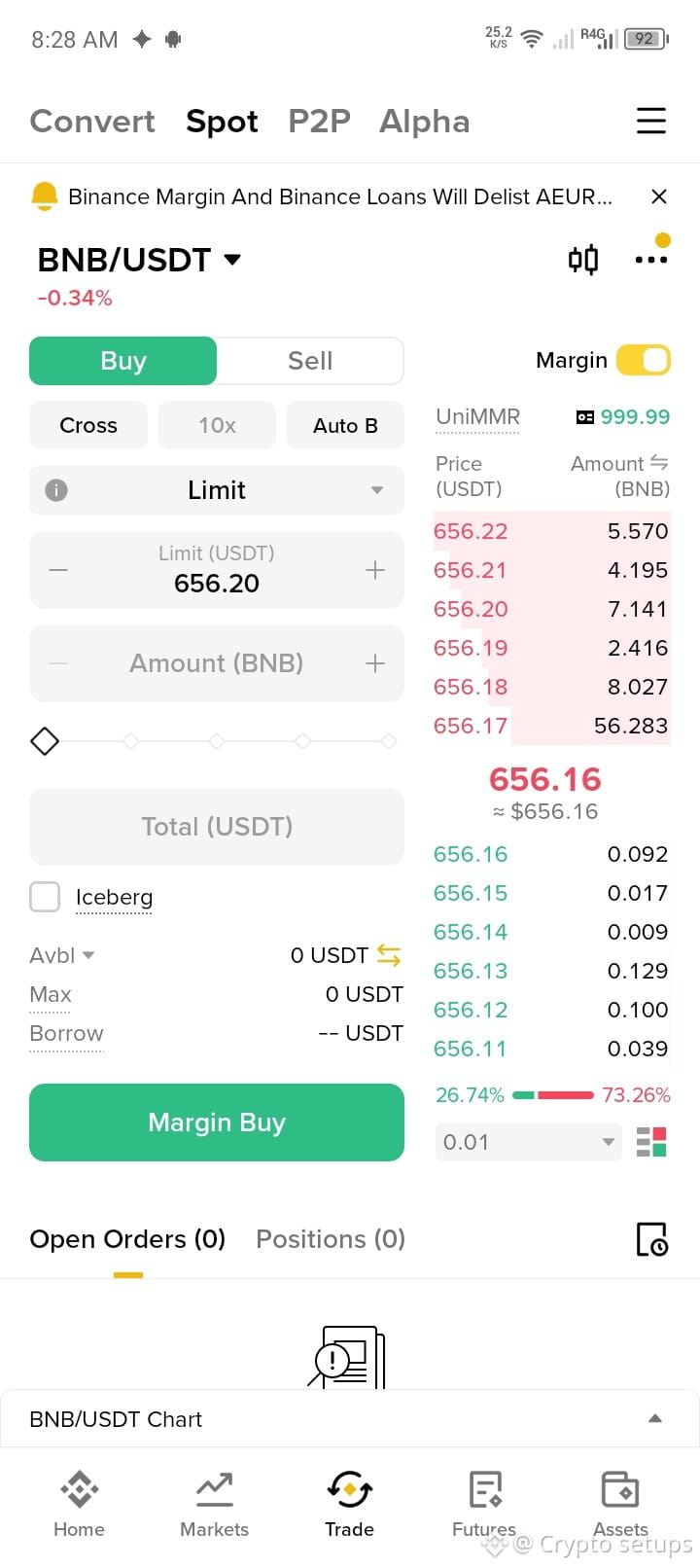Screen dimensions: 700x1568
Task: Click the order book layout icon
Action: (x=651, y=1142)
